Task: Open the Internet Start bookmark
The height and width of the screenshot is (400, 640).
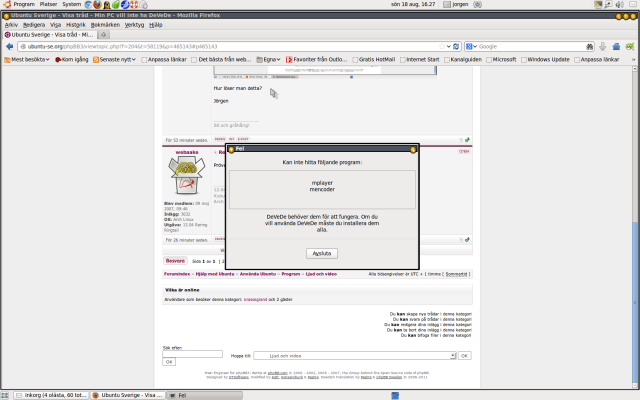Action: (420, 60)
